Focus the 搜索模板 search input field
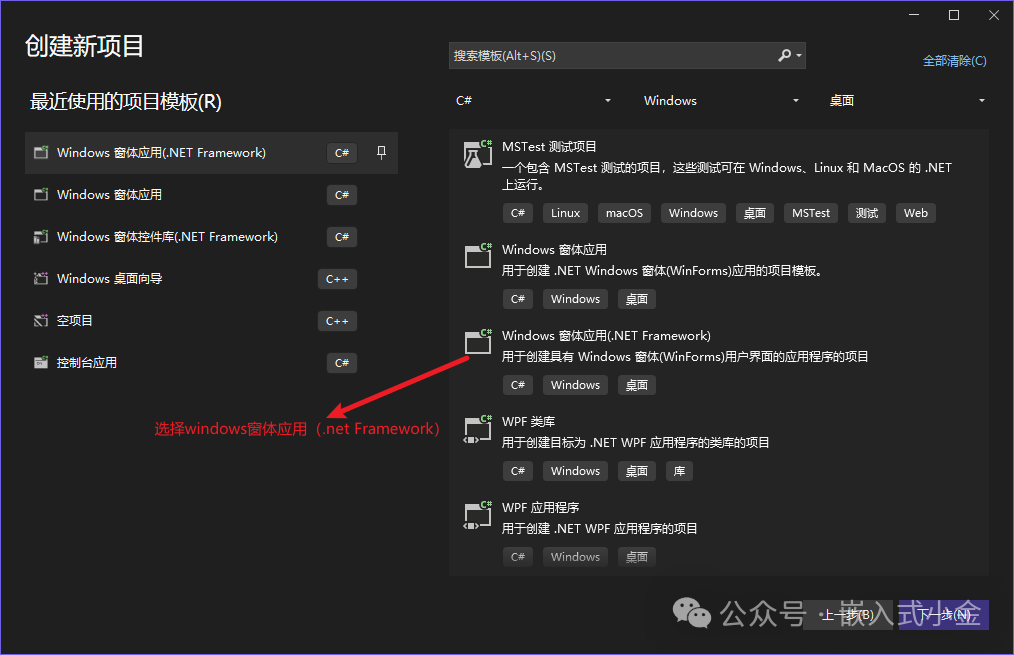The height and width of the screenshot is (655, 1014). 613,56
